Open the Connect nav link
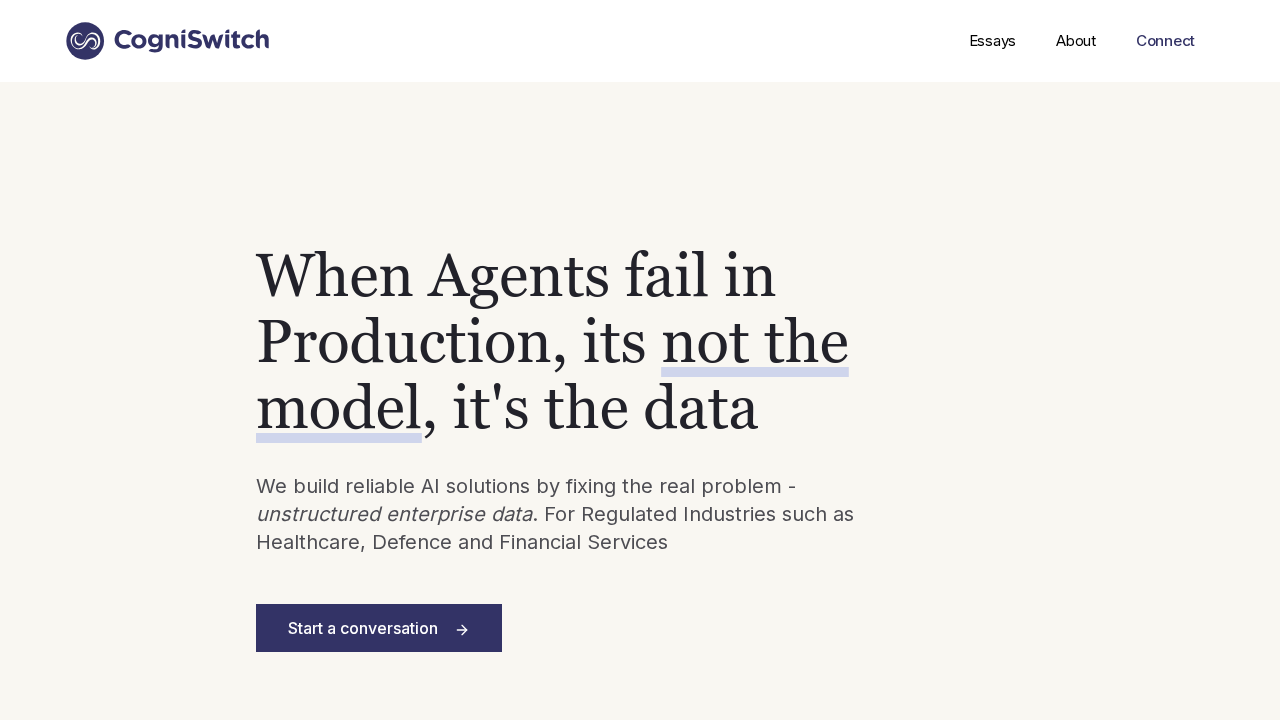Screen dimensions: 1280x720 coord(1165,41)
